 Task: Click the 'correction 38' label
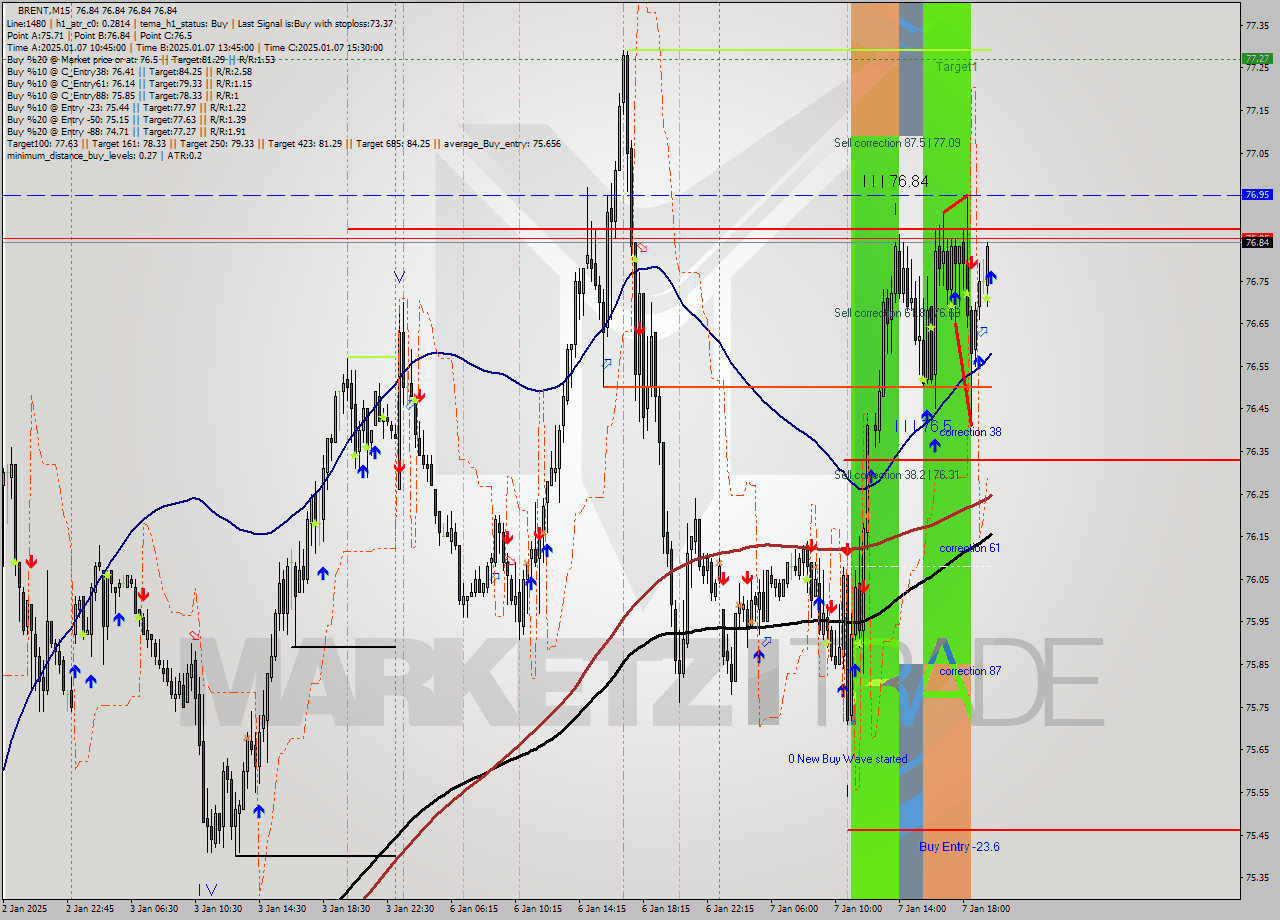pos(970,432)
